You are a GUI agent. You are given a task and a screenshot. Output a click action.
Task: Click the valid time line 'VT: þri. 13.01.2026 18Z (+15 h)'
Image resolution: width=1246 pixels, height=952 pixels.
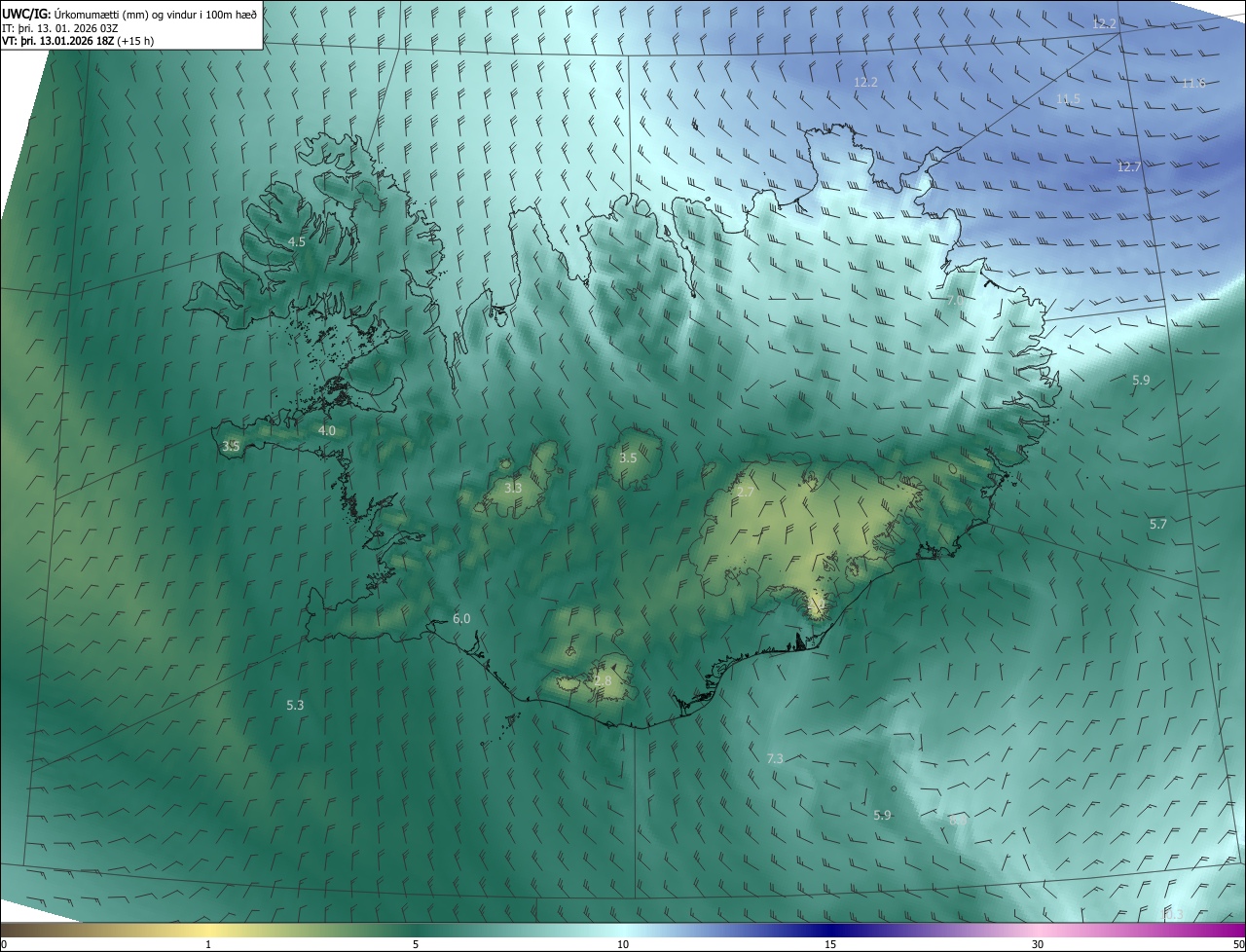[78, 41]
